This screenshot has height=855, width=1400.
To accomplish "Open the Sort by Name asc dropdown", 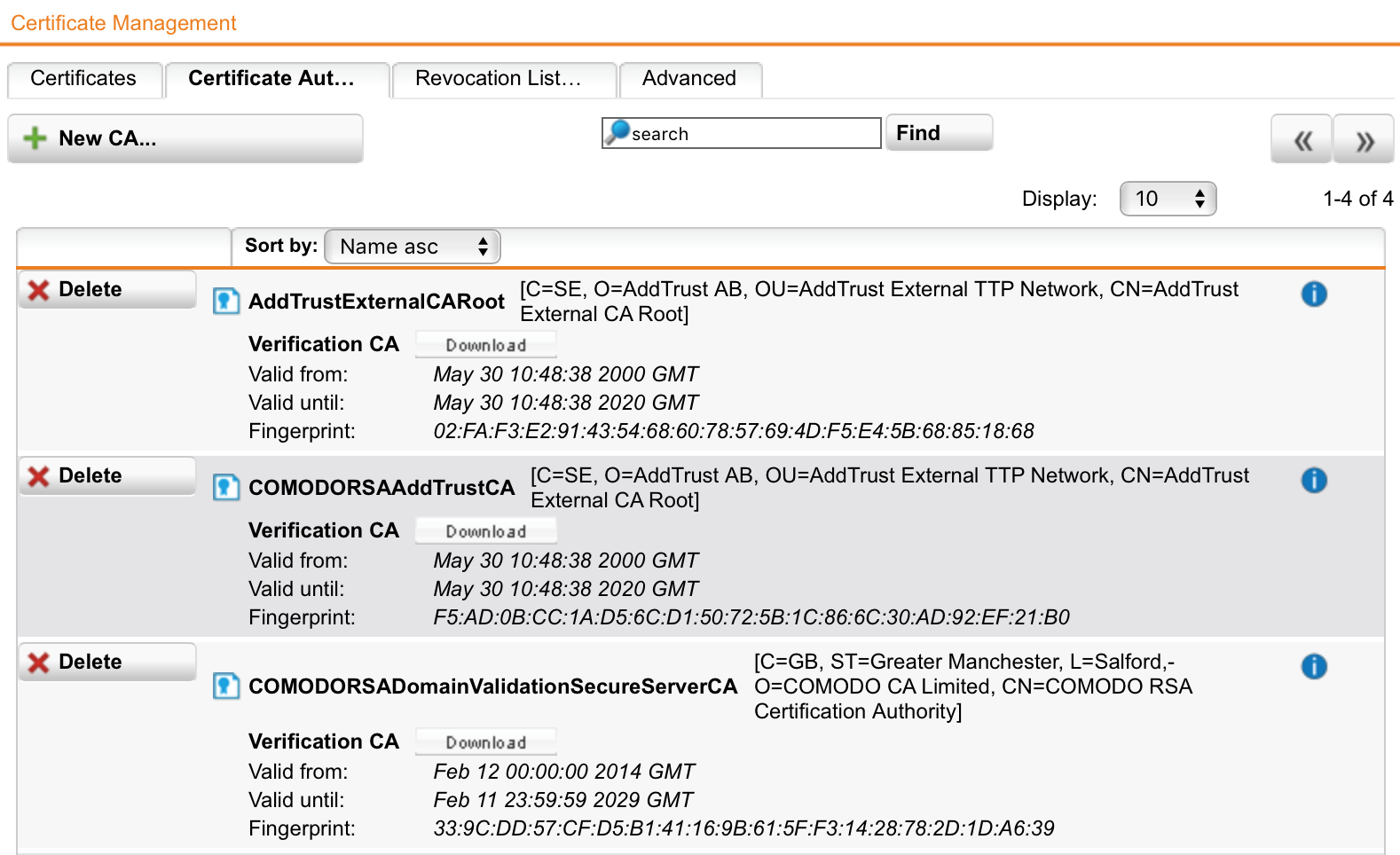I will 413,247.
